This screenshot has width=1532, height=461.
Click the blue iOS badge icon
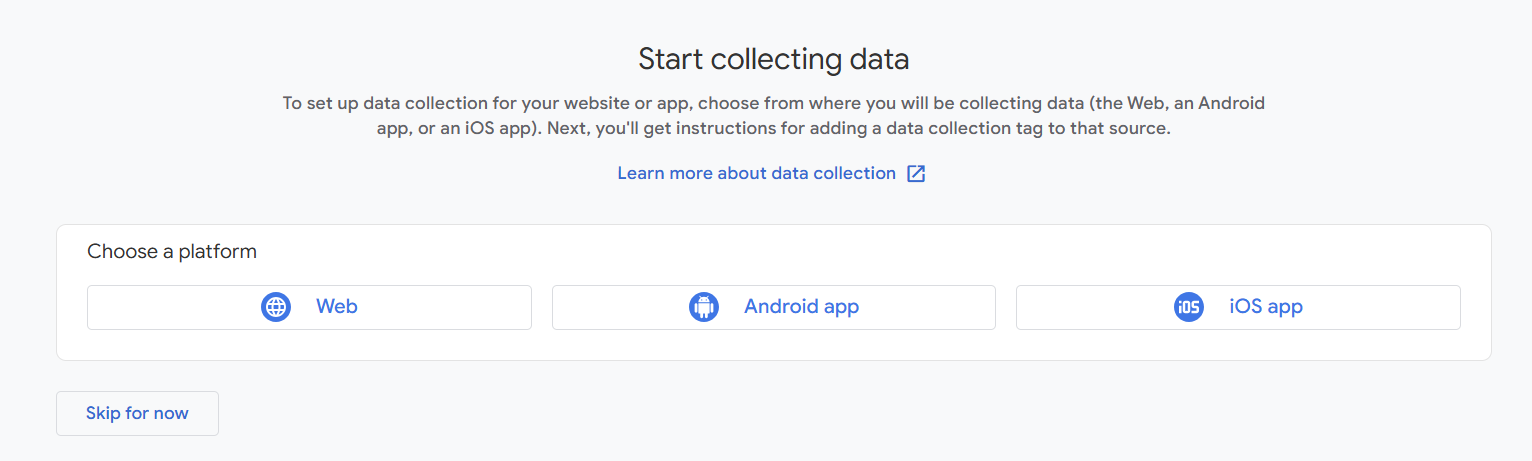[1188, 307]
